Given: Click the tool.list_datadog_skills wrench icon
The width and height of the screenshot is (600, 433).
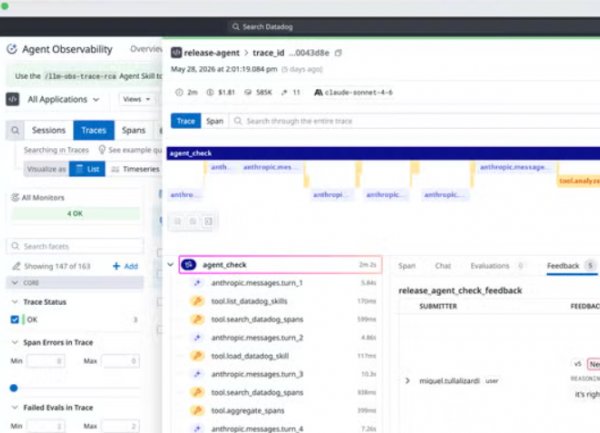Looking at the screenshot, I should coord(197,301).
